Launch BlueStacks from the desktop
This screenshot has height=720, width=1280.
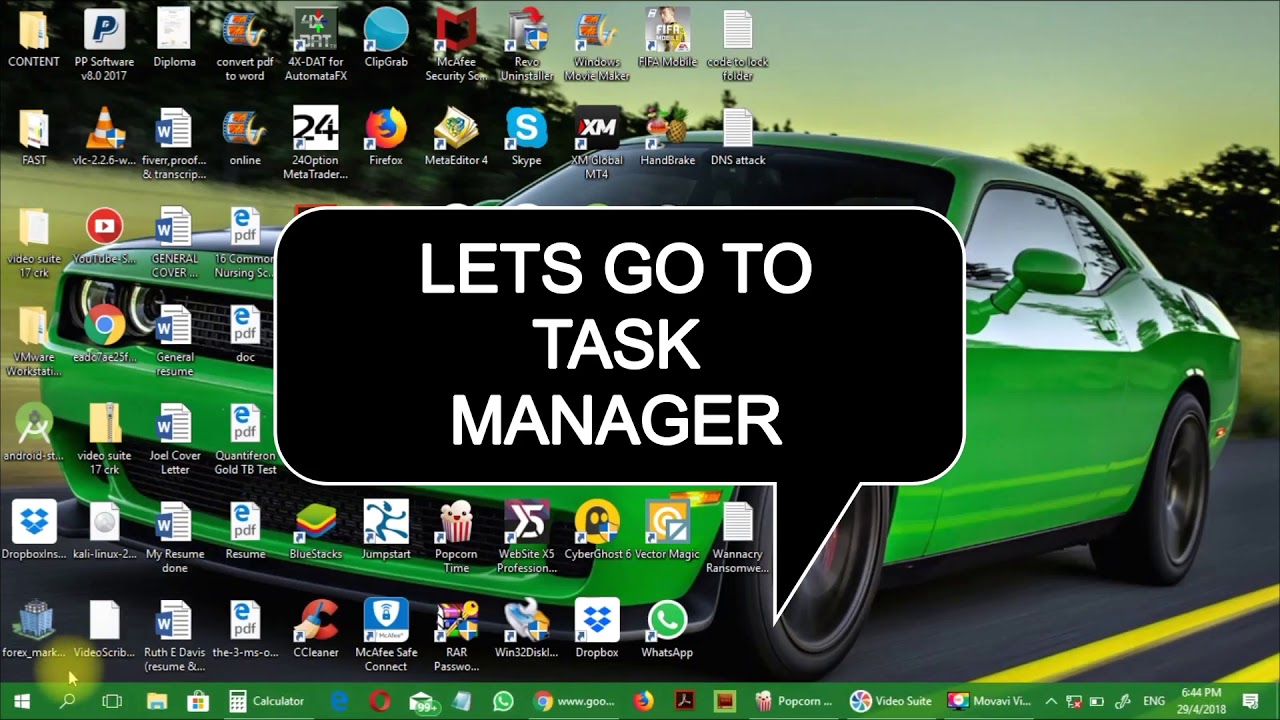pyautogui.click(x=315, y=531)
